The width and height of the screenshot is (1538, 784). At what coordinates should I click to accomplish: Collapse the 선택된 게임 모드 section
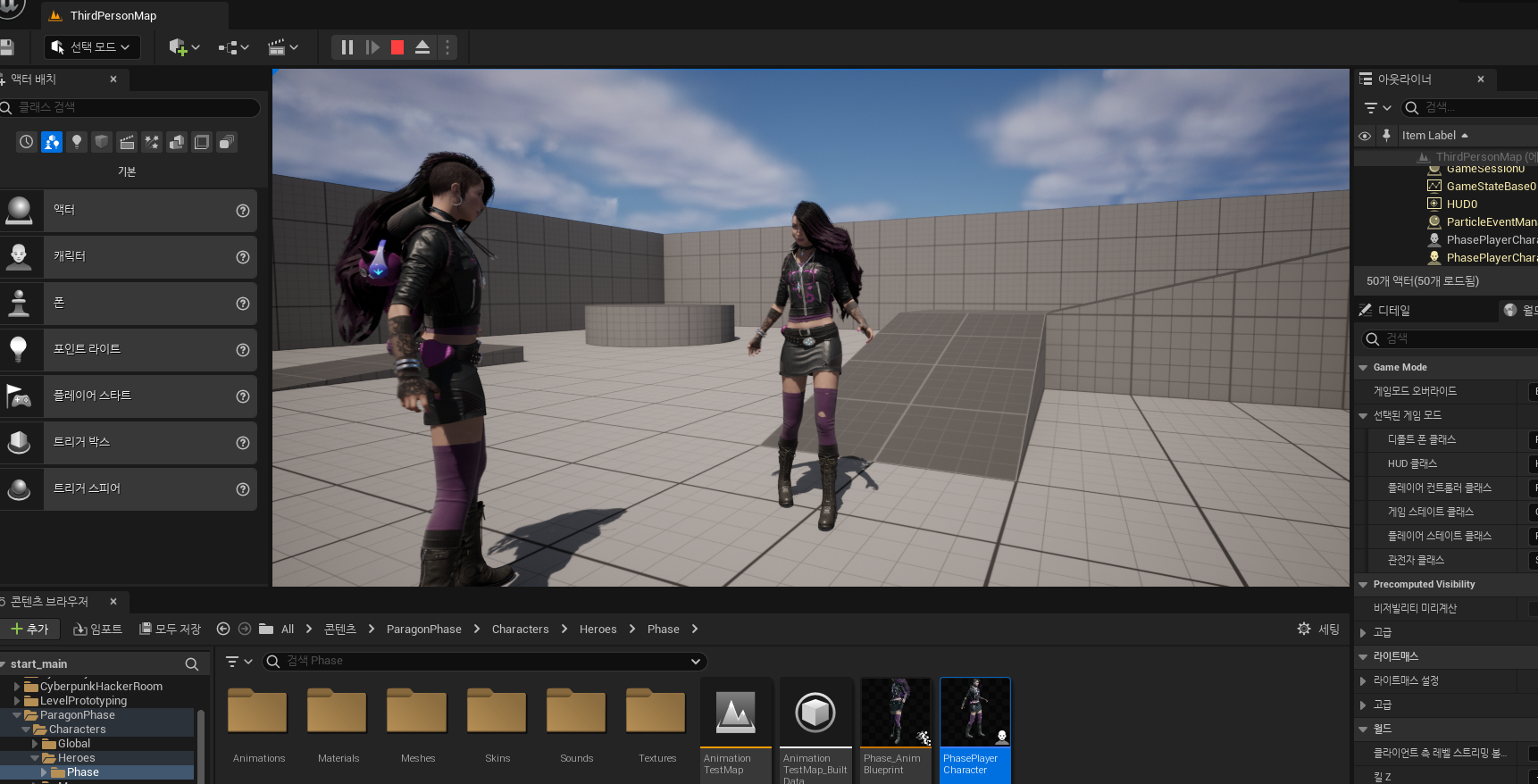click(x=1363, y=416)
